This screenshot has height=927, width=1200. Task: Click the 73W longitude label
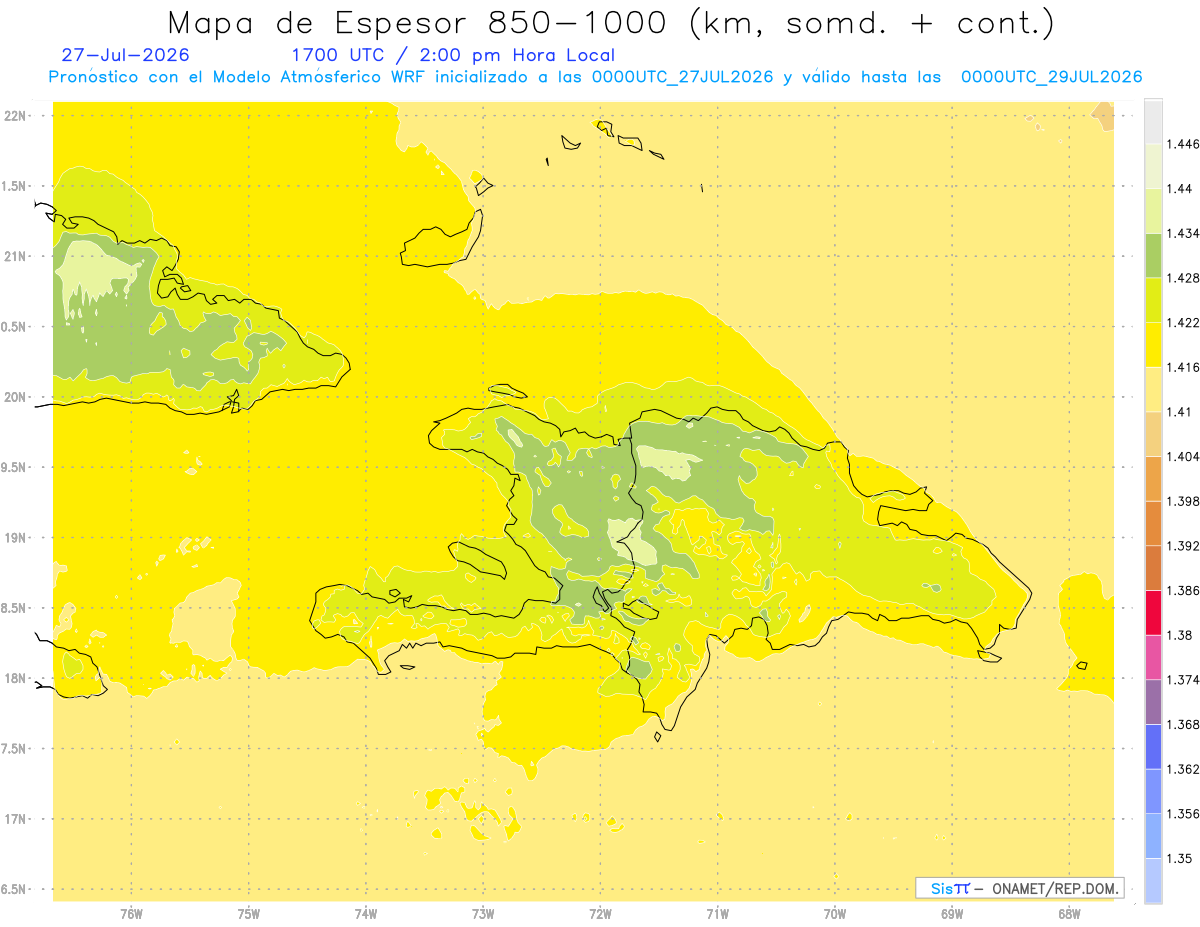[x=483, y=914]
